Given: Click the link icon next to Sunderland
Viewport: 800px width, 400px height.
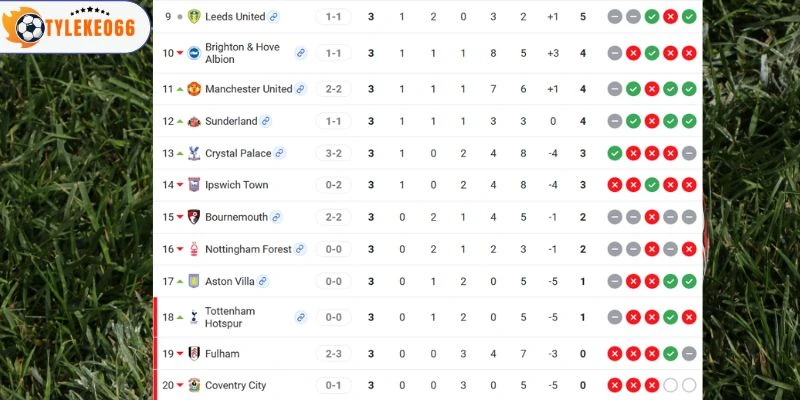Looking at the screenshot, I should coord(265,121).
